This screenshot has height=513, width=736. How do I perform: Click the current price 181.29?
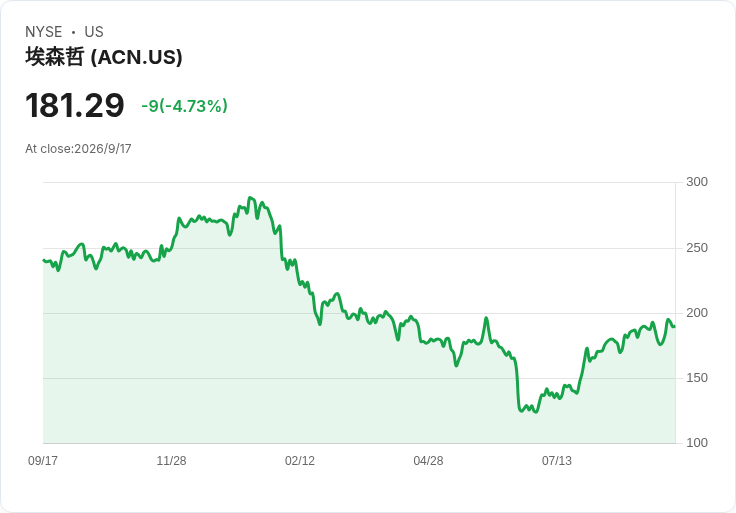75,105
